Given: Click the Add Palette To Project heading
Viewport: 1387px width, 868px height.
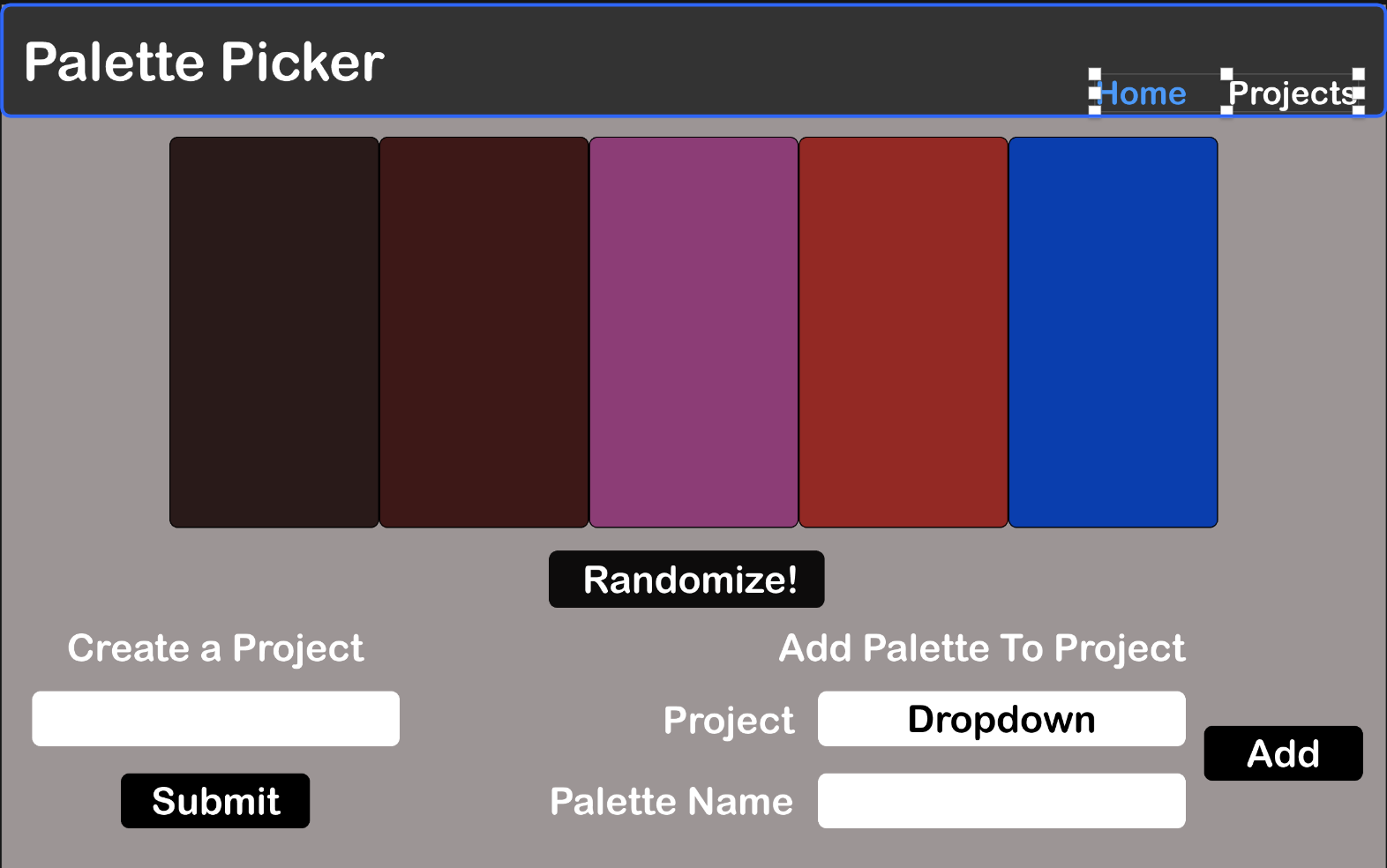Looking at the screenshot, I should (981, 648).
